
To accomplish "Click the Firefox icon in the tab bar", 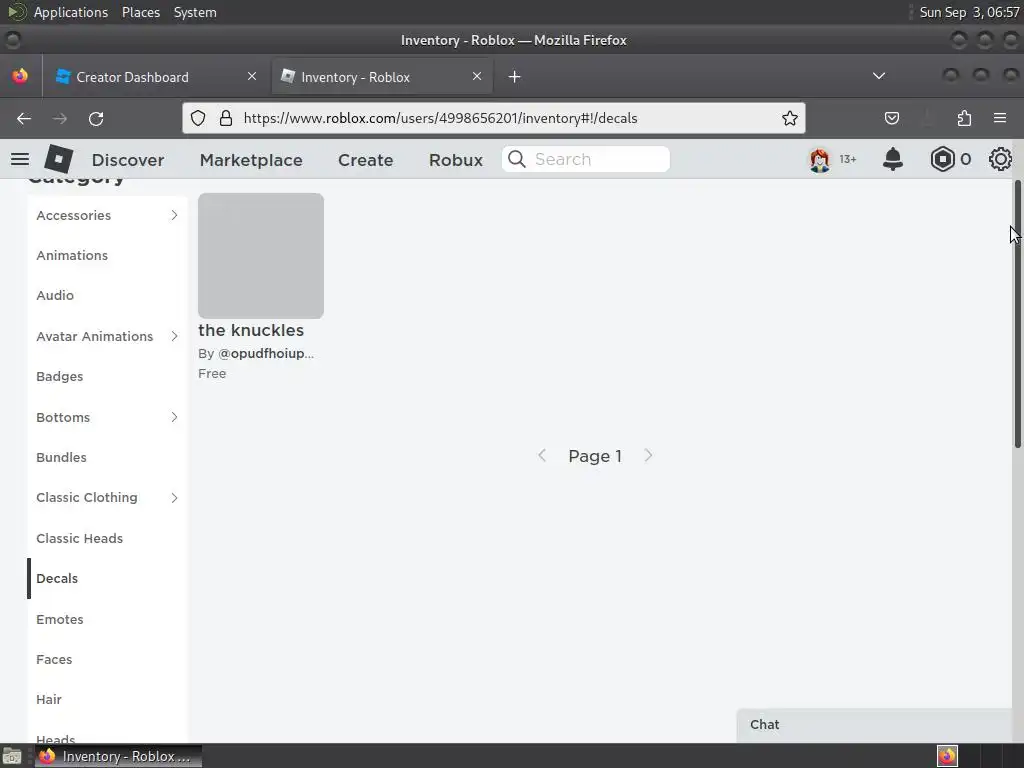I will 20,76.
